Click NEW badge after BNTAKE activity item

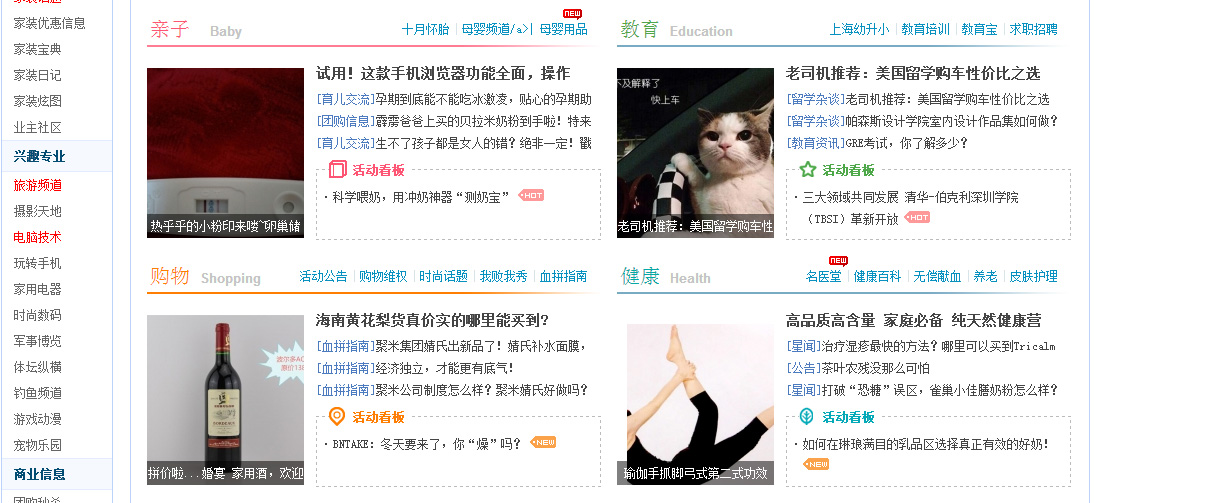(x=543, y=442)
